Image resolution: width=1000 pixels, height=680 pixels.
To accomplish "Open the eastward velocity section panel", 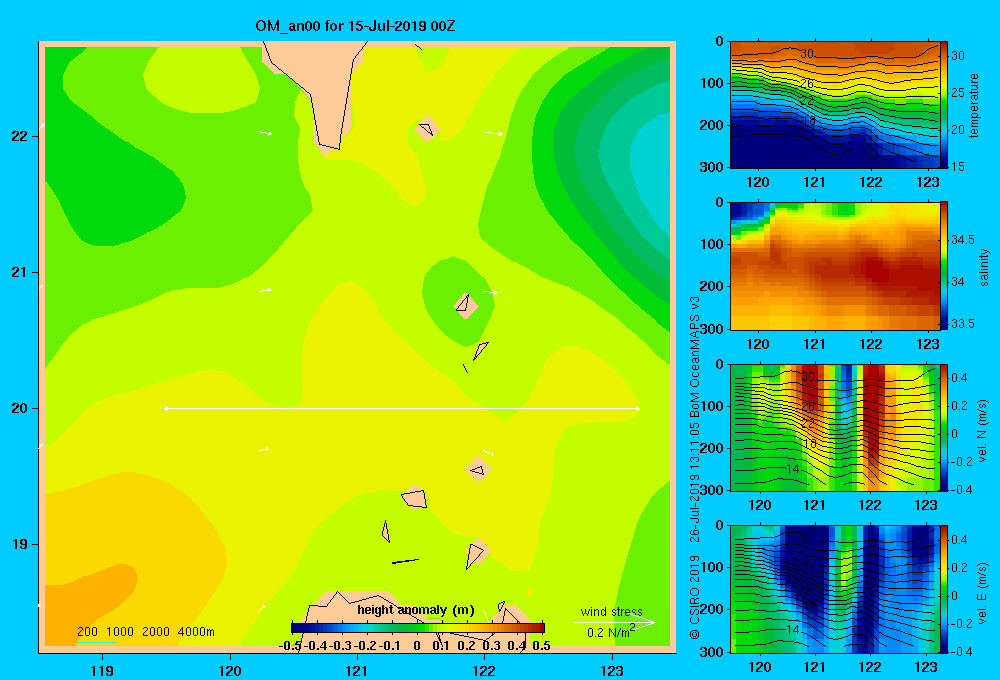I will pos(835,589).
